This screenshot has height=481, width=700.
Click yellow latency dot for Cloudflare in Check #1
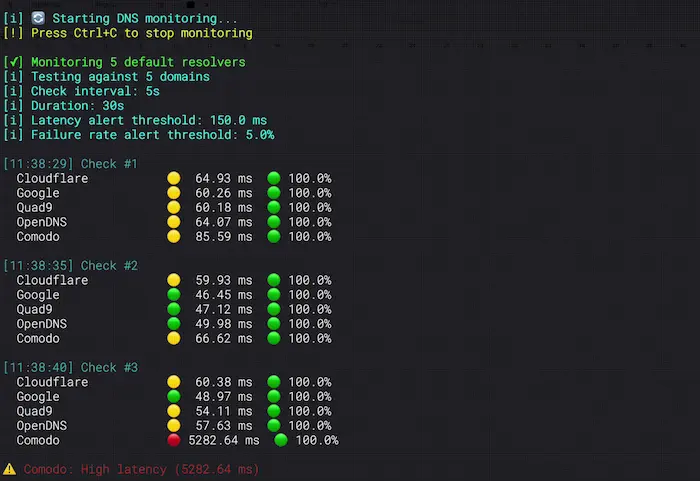click(x=174, y=178)
